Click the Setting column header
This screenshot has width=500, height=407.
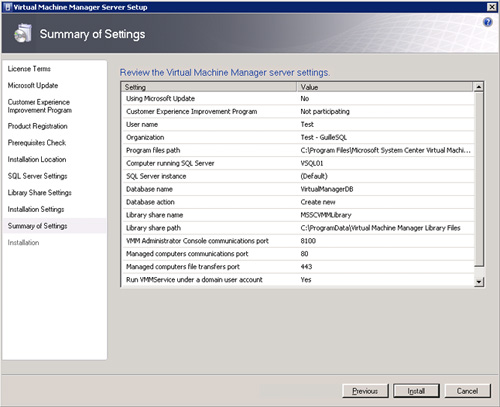[x=209, y=87]
